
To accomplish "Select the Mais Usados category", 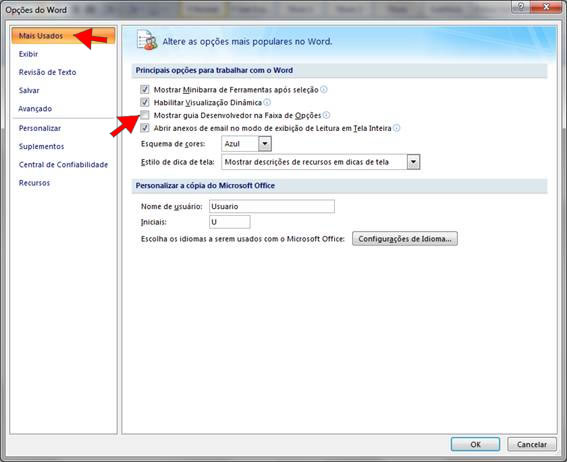I will pyautogui.click(x=63, y=35).
